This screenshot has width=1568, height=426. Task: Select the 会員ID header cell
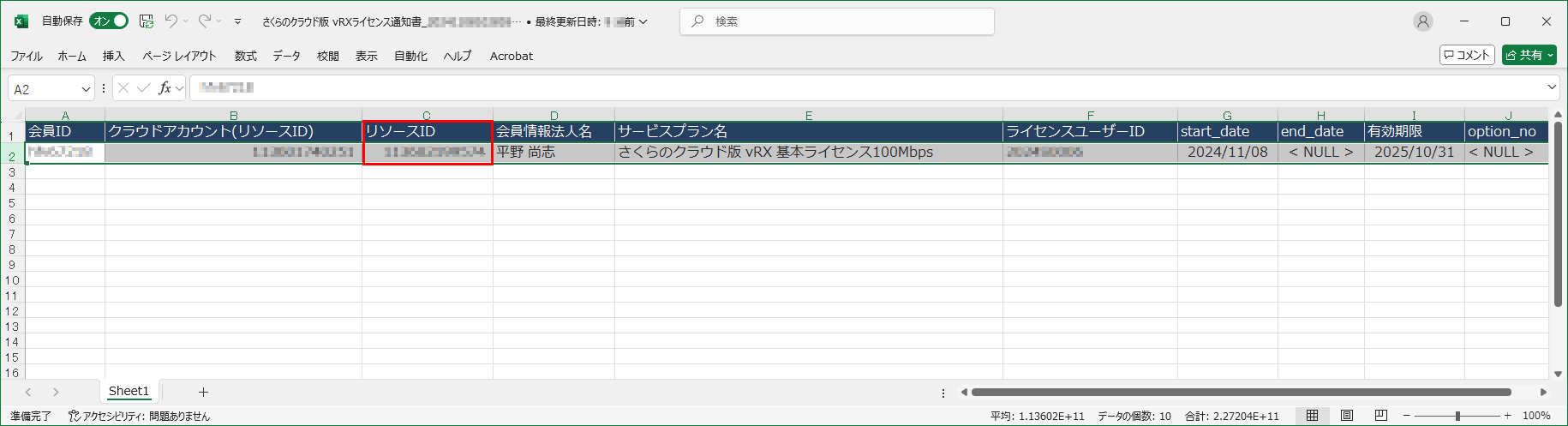coord(65,131)
